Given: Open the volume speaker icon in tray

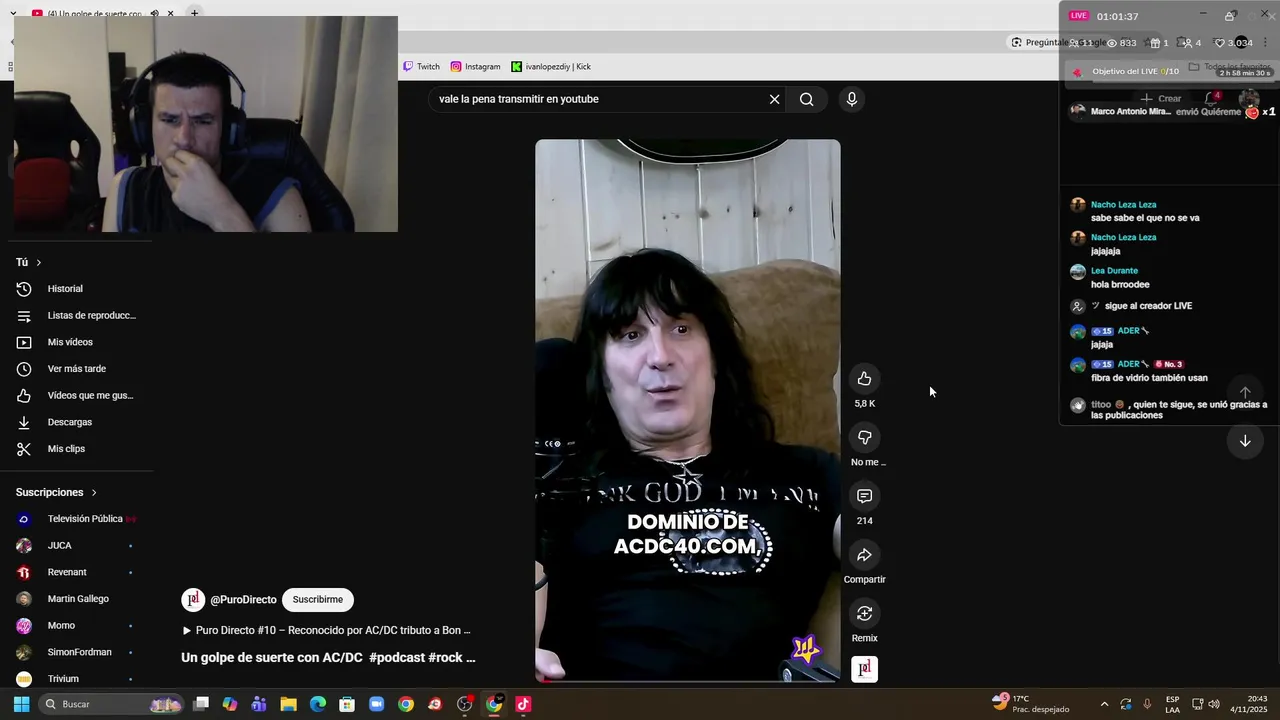Looking at the screenshot, I should point(1214,704).
